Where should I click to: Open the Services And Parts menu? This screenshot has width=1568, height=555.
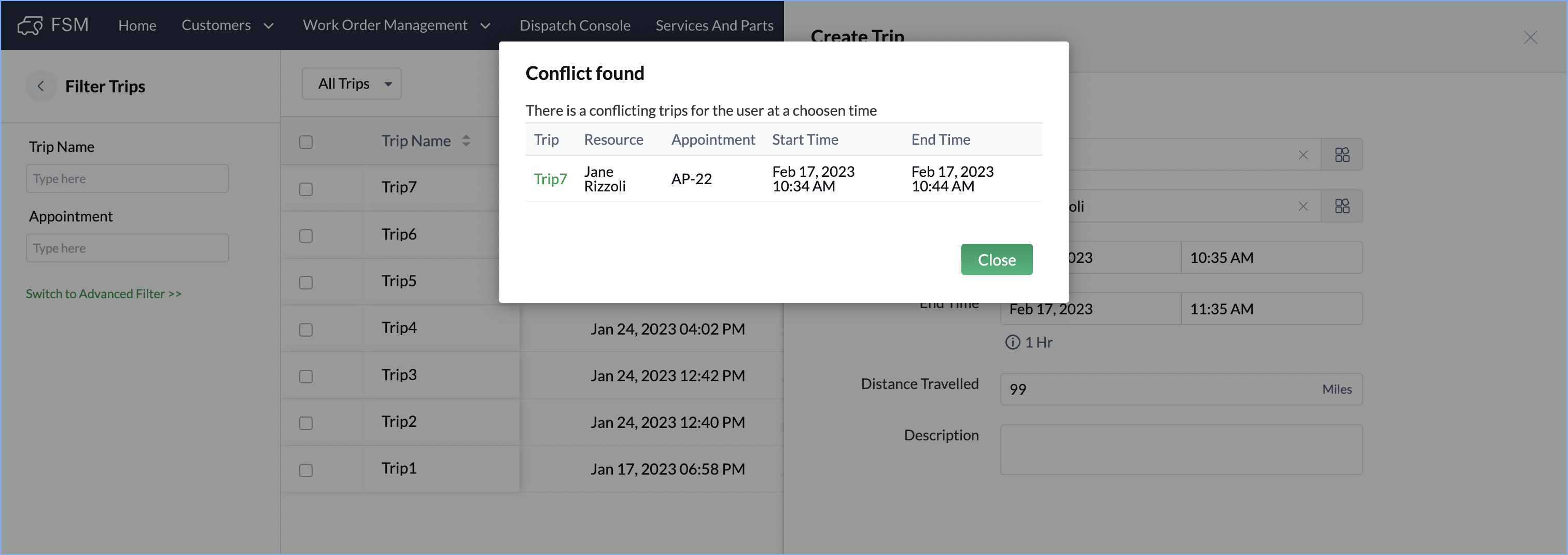(714, 25)
